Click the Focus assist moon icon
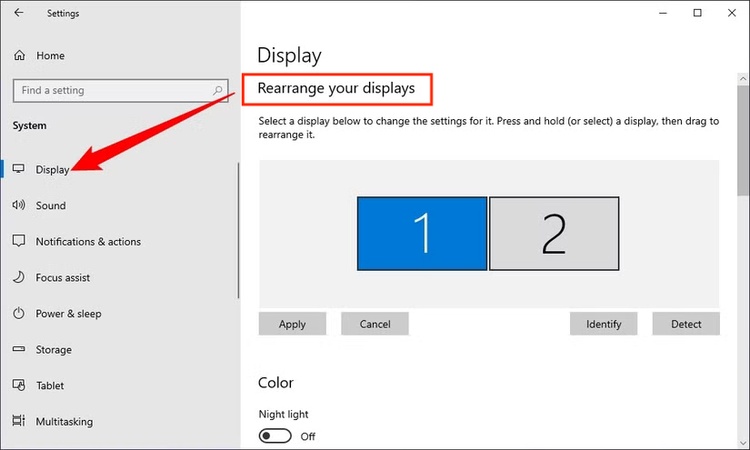Screen dimensions: 750x450 tap(19, 277)
